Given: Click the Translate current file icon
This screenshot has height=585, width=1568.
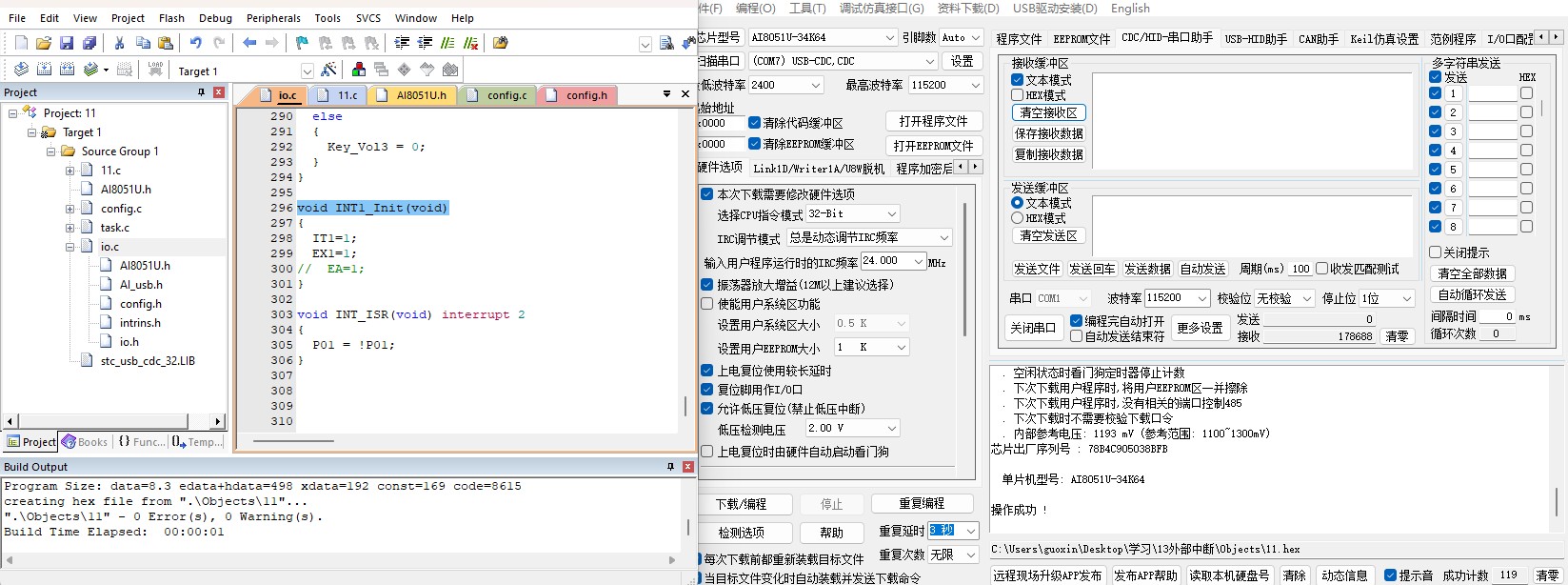Looking at the screenshot, I should pos(21,70).
